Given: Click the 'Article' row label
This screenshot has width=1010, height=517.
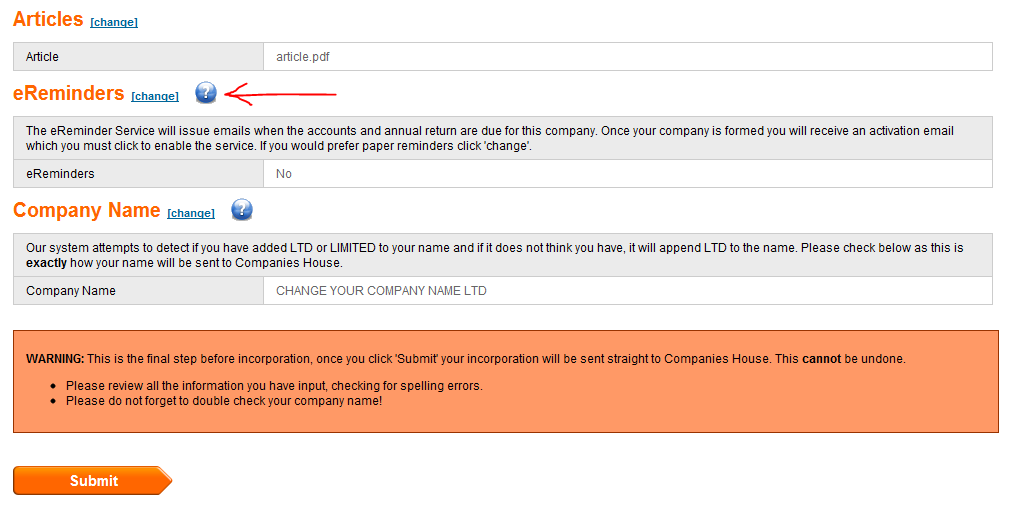Looking at the screenshot, I should 43,57.
